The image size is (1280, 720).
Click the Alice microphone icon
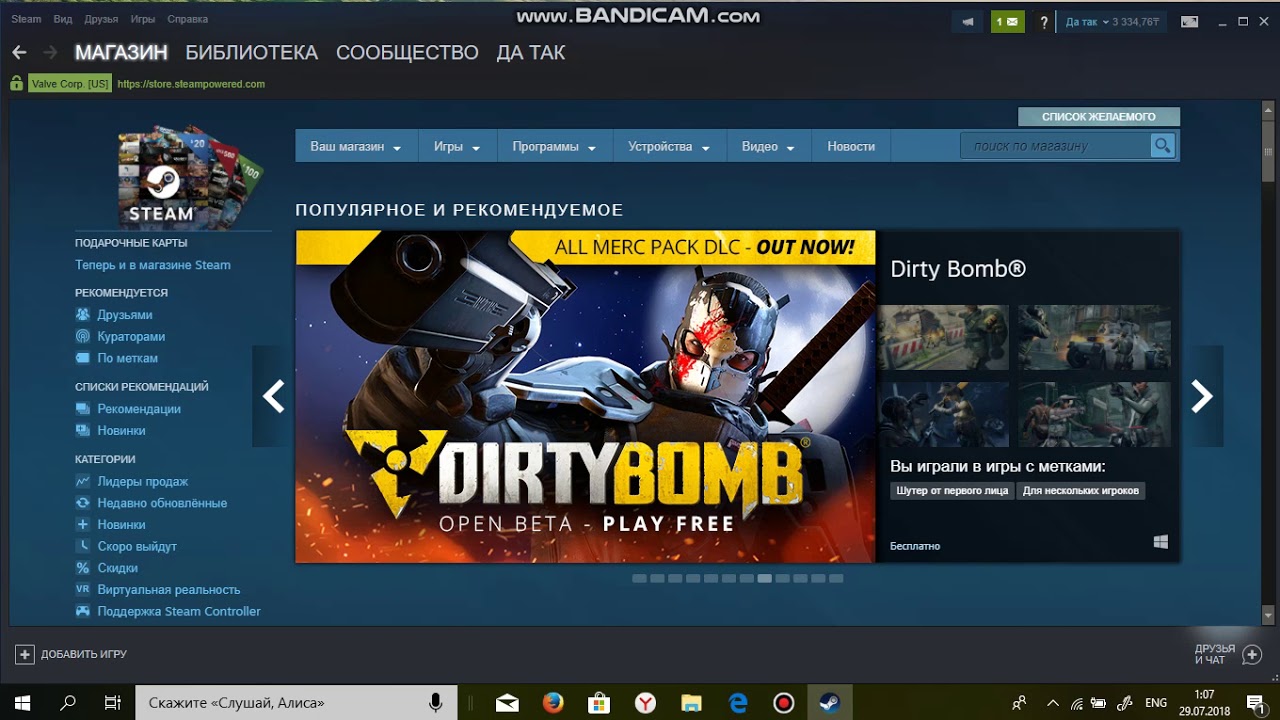(436, 703)
